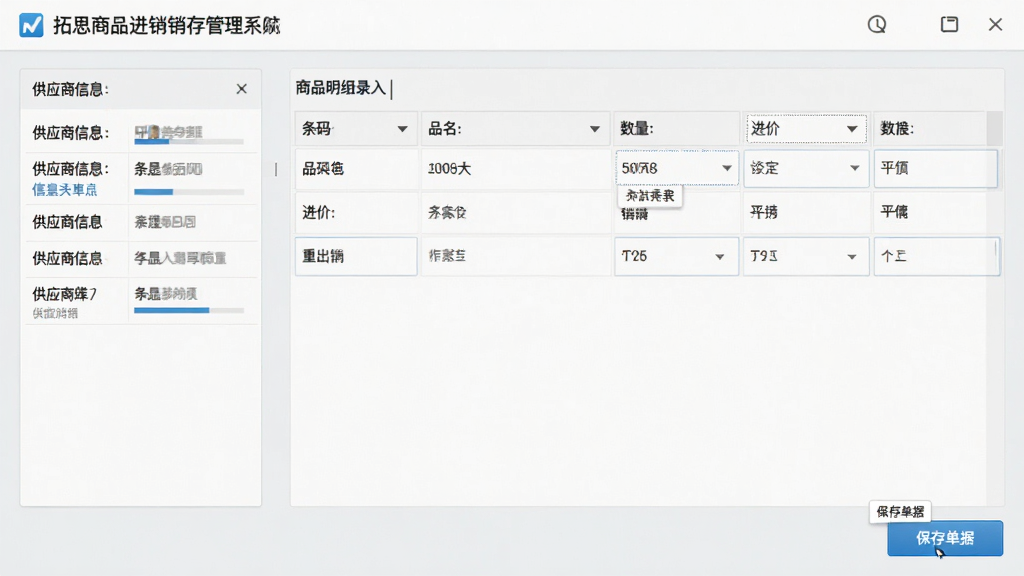1024x576 pixels.
Task: Open the clock history icon in title bar
Action: [x=876, y=25]
